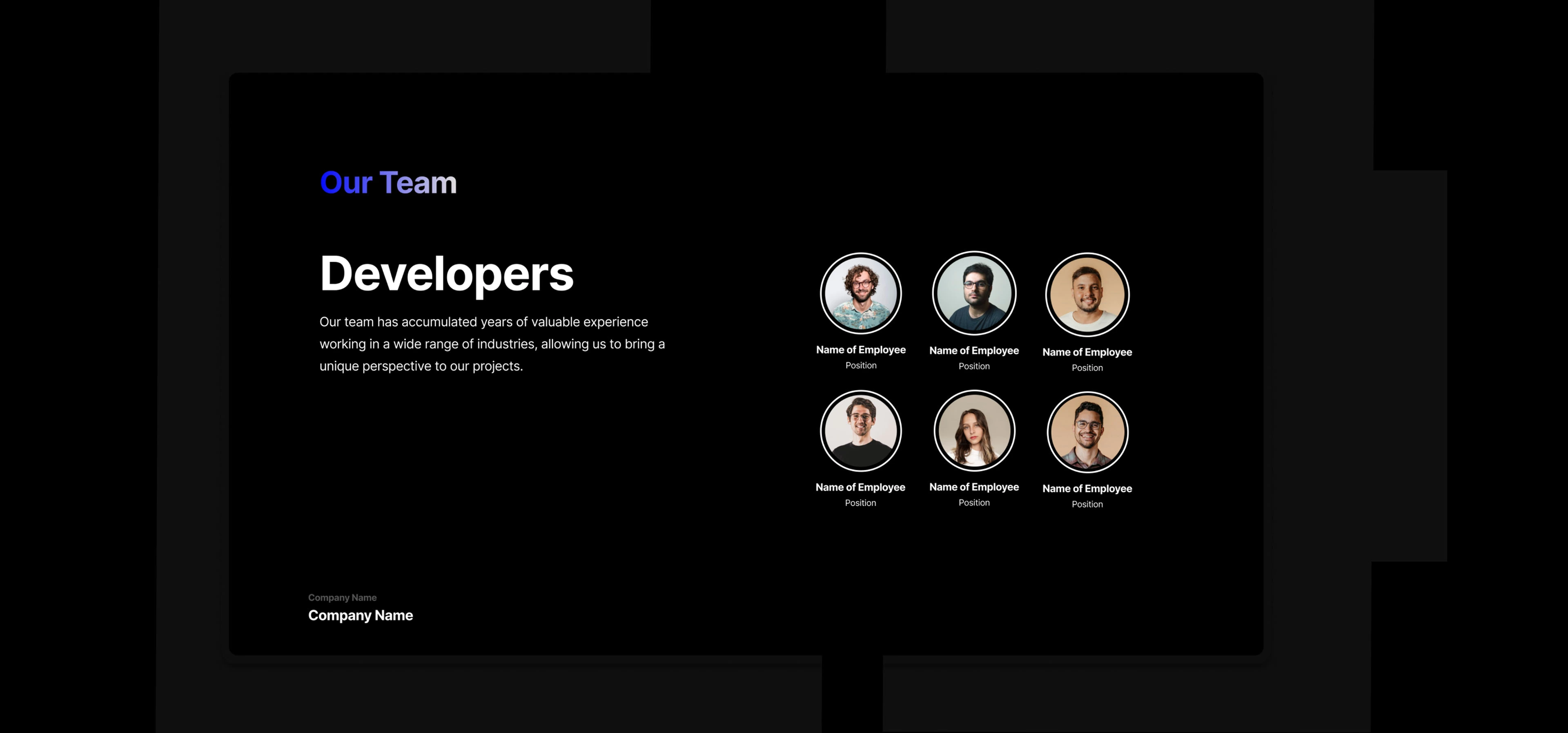Select "Position" label under the black t-shirt man
This screenshot has width=1568, height=733.
[x=860, y=503]
